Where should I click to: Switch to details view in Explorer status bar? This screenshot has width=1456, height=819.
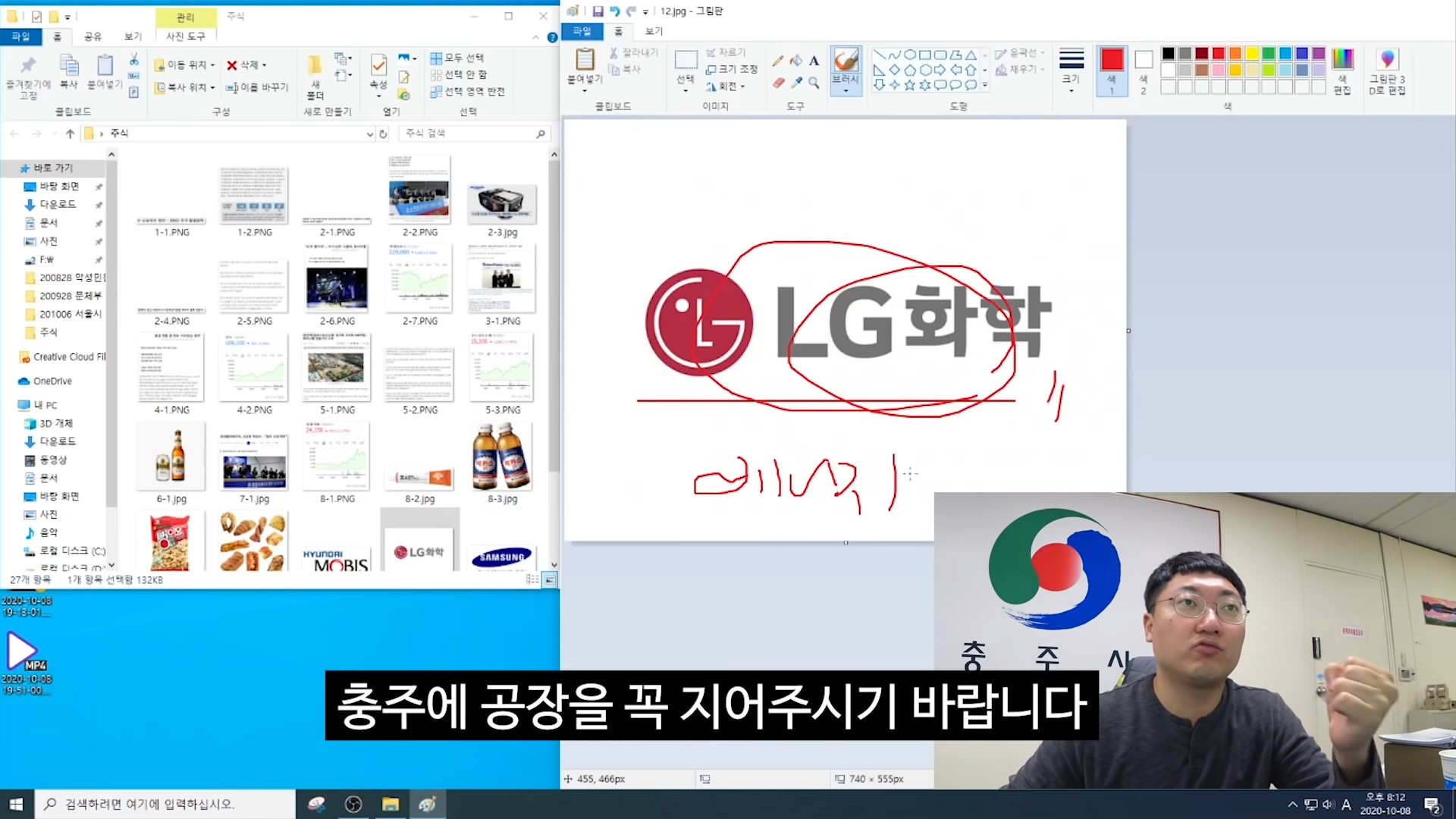click(x=533, y=579)
